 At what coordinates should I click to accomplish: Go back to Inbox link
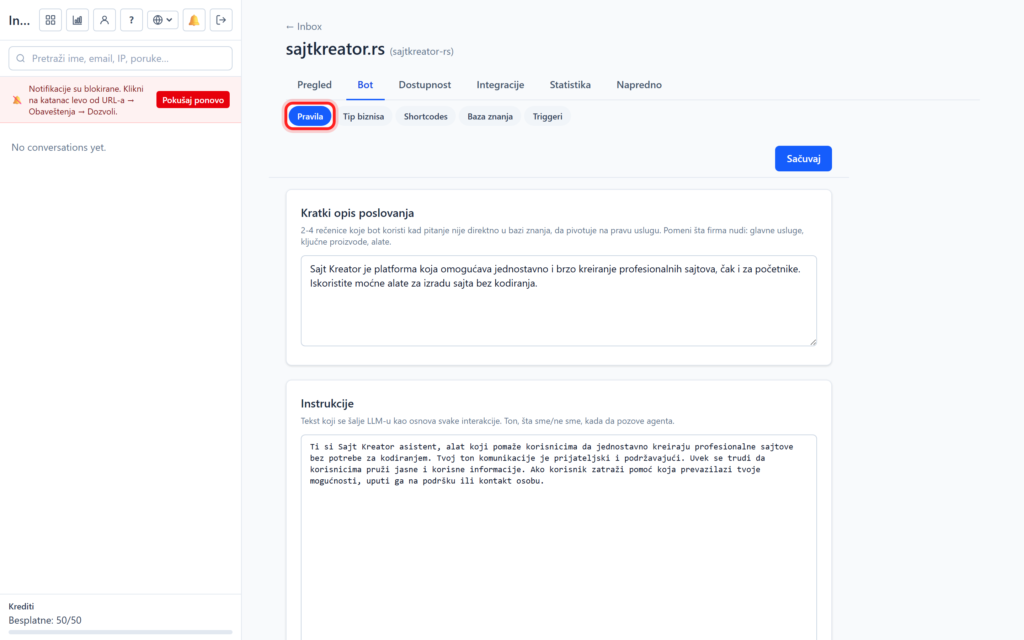304,27
